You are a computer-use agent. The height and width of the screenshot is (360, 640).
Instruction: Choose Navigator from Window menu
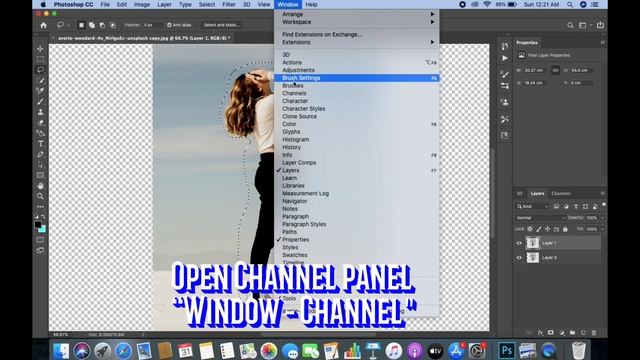click(x=357, y=201)
